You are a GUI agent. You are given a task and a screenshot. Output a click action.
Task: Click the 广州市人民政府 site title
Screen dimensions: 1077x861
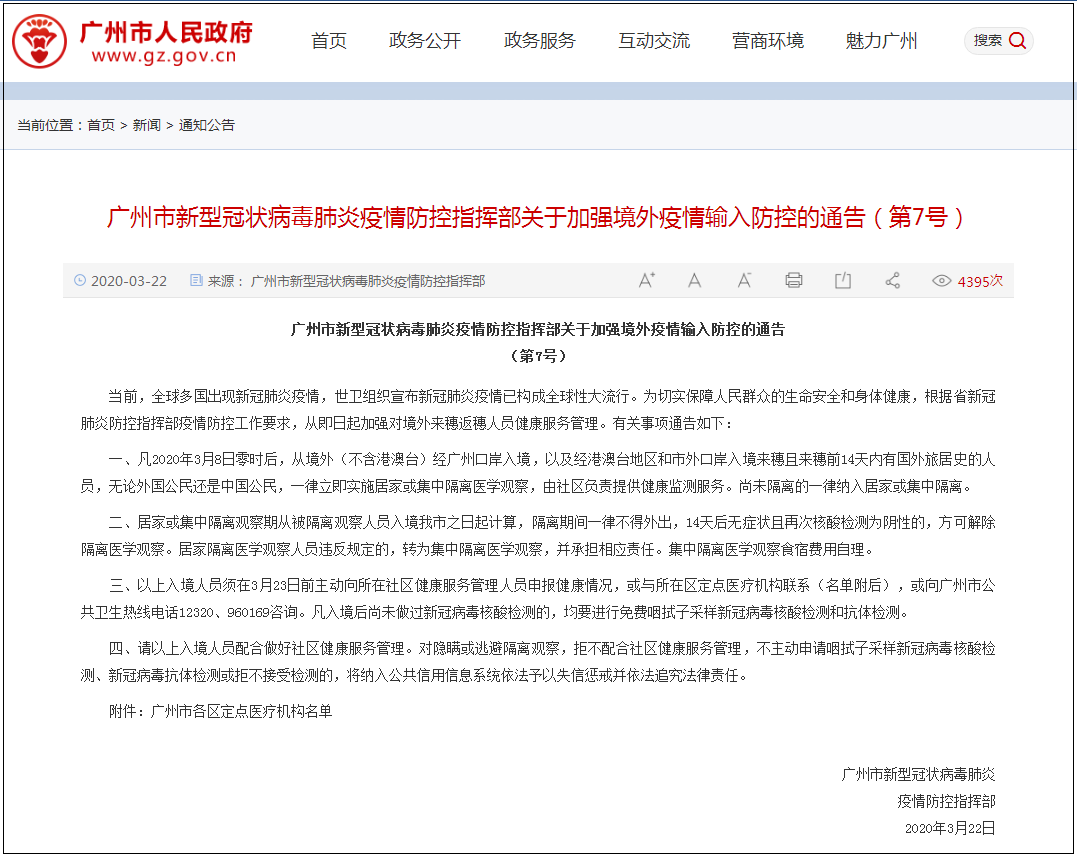[x=166, y=32]
